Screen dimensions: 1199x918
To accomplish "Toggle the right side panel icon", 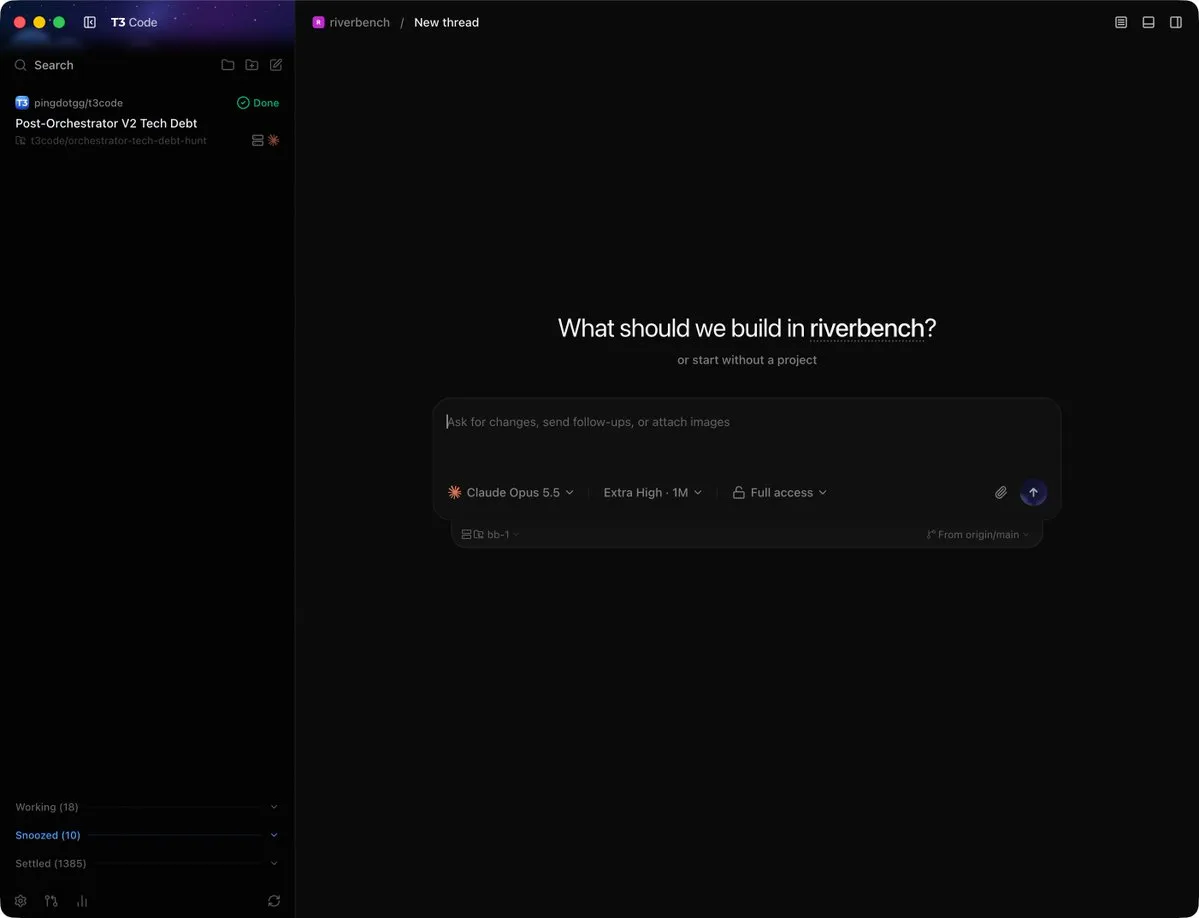I will click(1176, 22).
